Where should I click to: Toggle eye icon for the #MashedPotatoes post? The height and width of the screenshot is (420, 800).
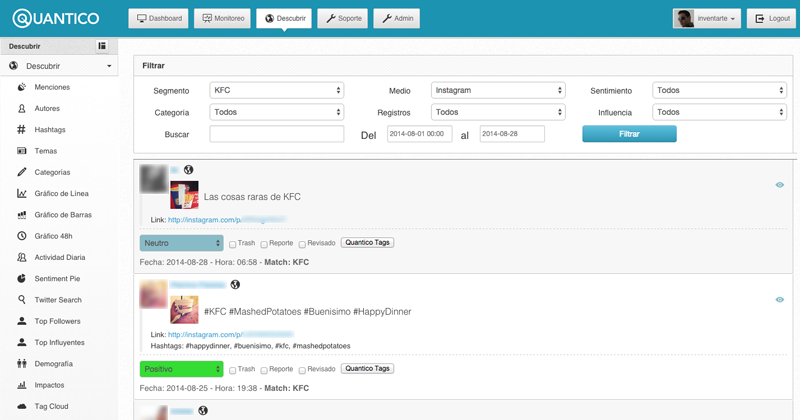780,300
